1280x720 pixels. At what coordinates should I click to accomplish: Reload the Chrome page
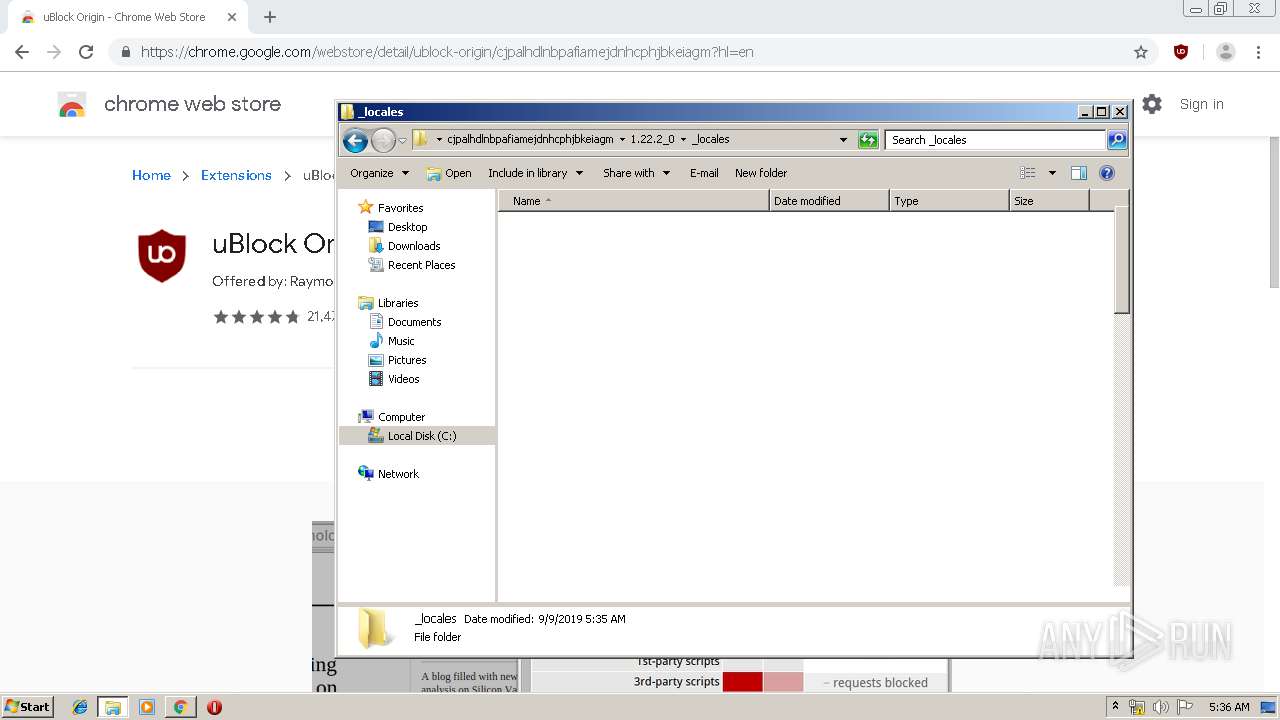coord(86,52)
